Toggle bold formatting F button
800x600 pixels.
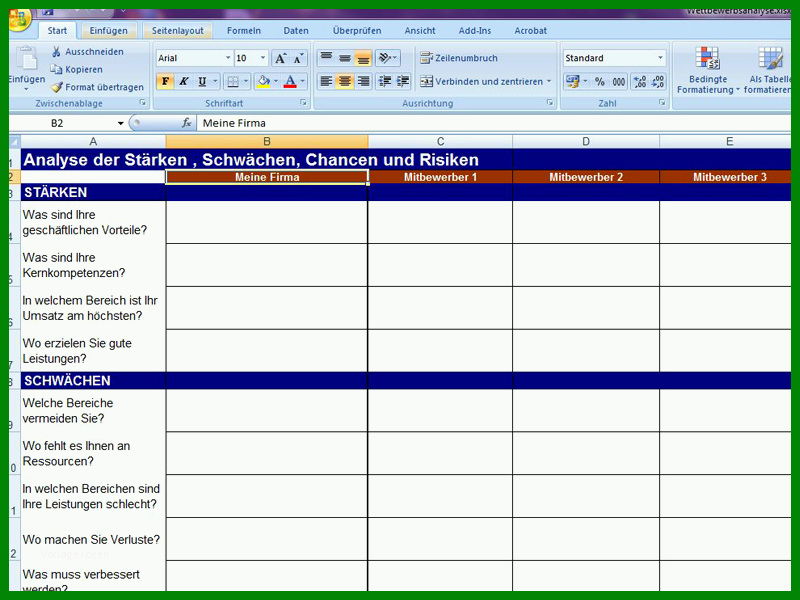click(x=165, y=81)
